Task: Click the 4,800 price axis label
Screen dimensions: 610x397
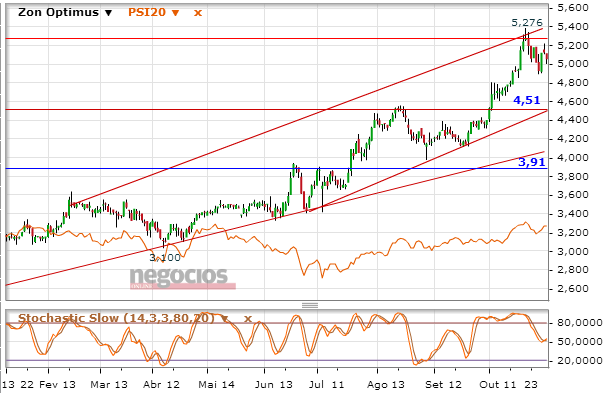Action: [x=573, y=83]
